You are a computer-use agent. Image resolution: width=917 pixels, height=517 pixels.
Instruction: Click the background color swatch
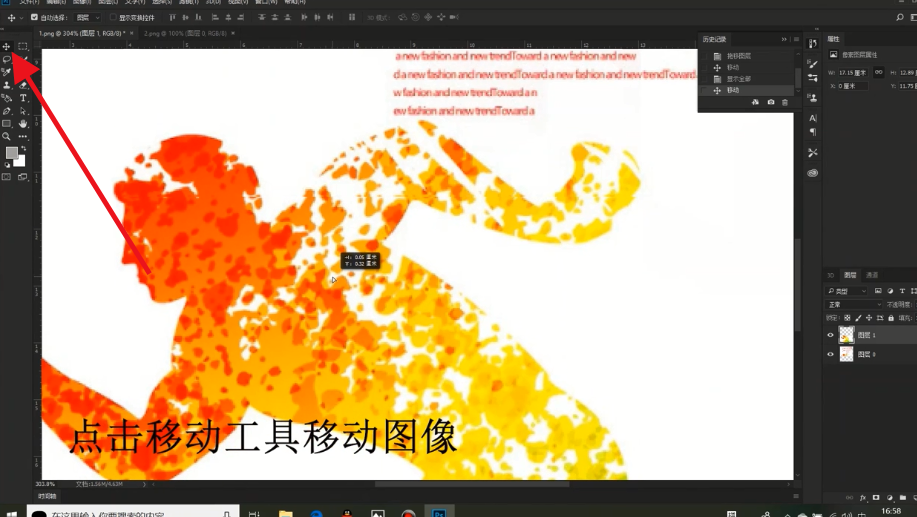pyautogui.click(x=21, y=161)
